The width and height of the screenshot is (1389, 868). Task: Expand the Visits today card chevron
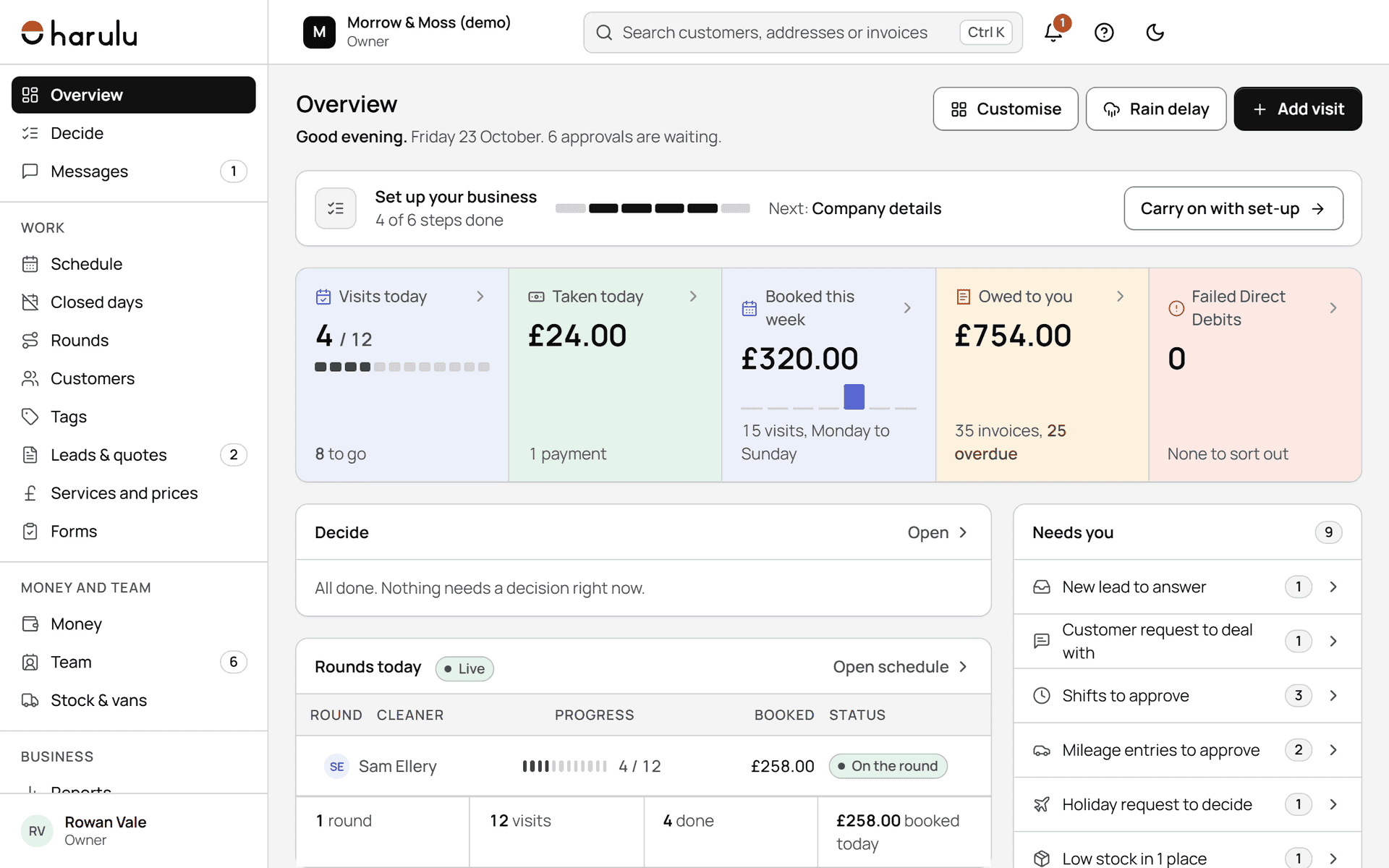(x=480, y=297)
